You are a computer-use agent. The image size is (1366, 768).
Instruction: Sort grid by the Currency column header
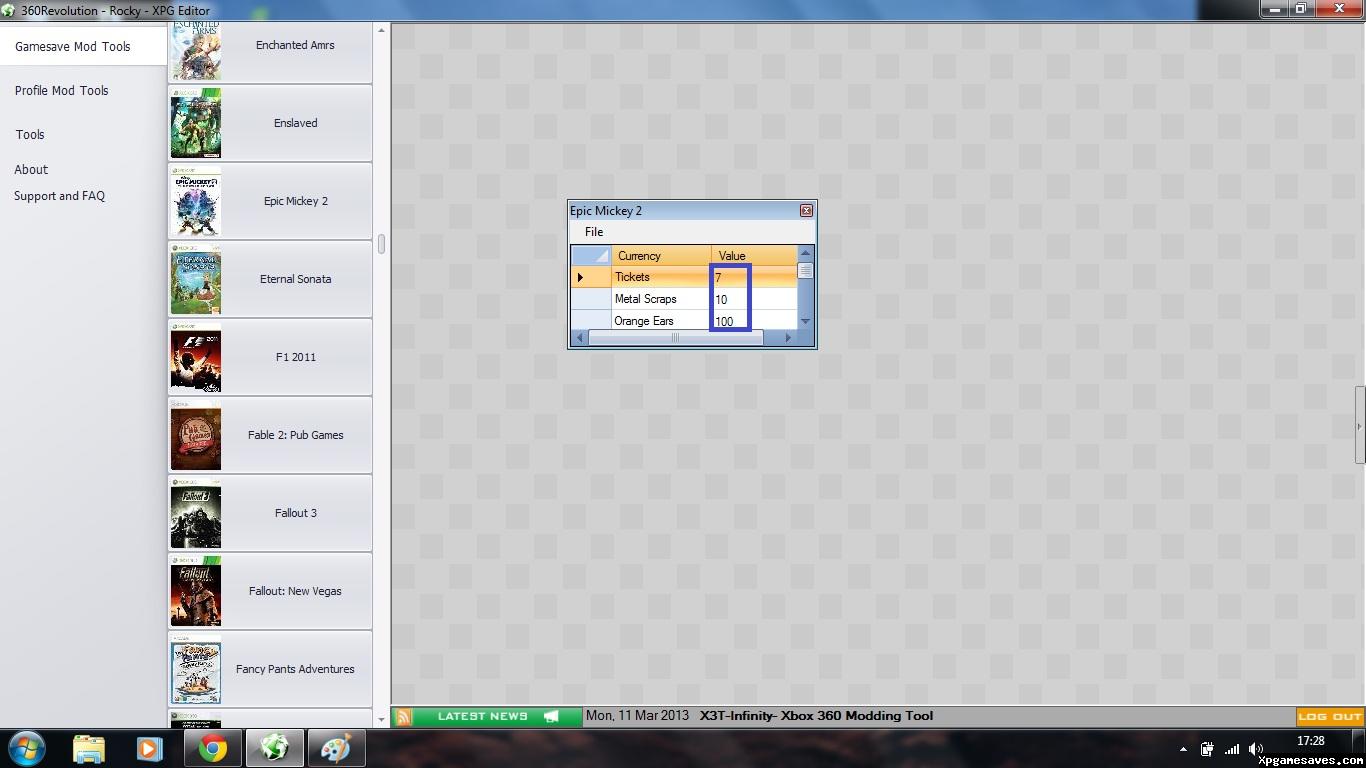tap(660, 256)
